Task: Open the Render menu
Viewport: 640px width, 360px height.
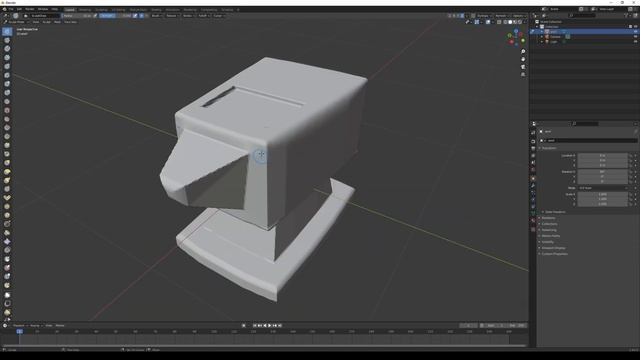Action: (30, 9)
